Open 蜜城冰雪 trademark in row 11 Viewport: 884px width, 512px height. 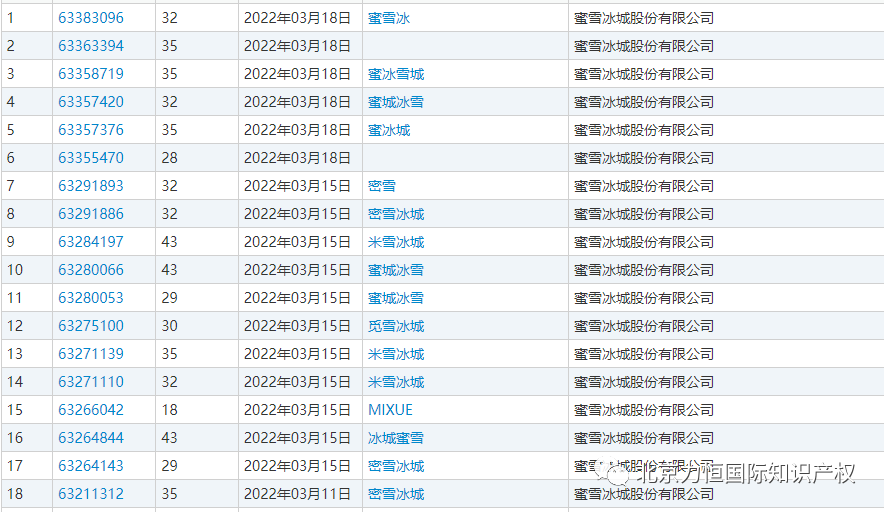click(x=396, y=298)
